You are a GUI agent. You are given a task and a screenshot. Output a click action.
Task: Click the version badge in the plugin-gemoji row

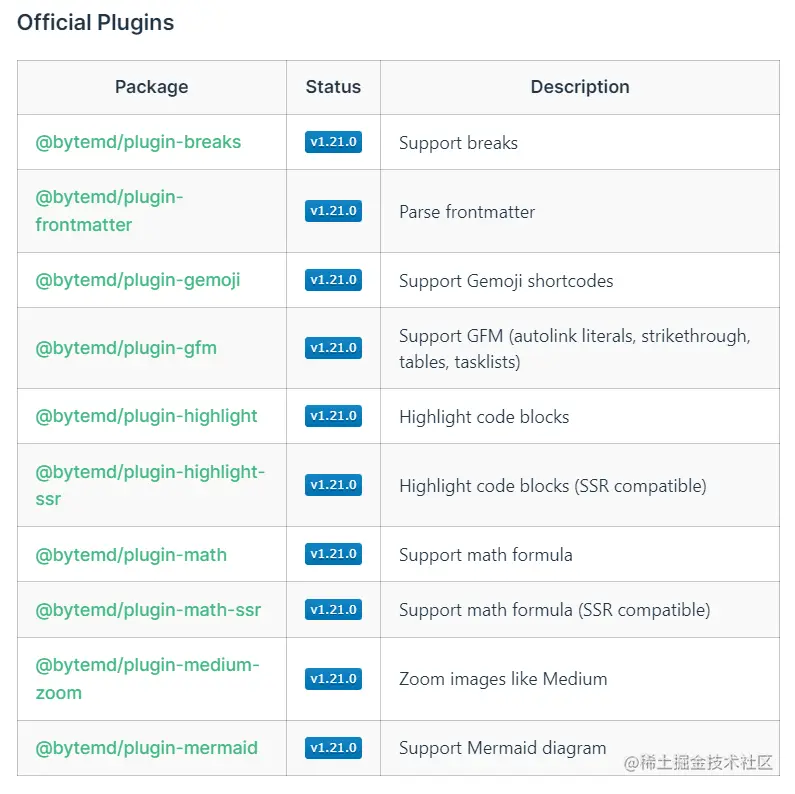[x=333, y=280]
